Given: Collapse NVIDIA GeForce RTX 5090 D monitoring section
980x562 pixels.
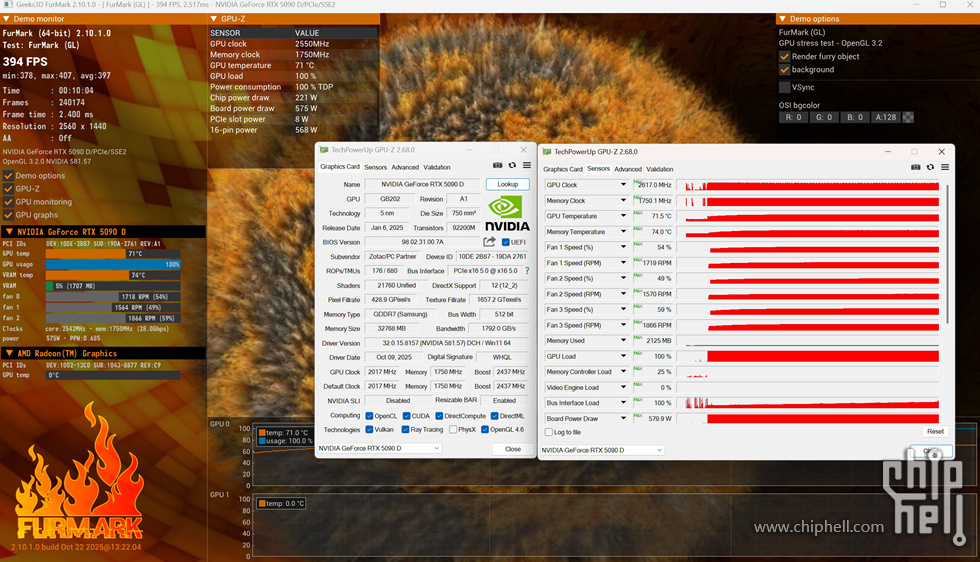Looking at the screenshot, I should 9,231.
